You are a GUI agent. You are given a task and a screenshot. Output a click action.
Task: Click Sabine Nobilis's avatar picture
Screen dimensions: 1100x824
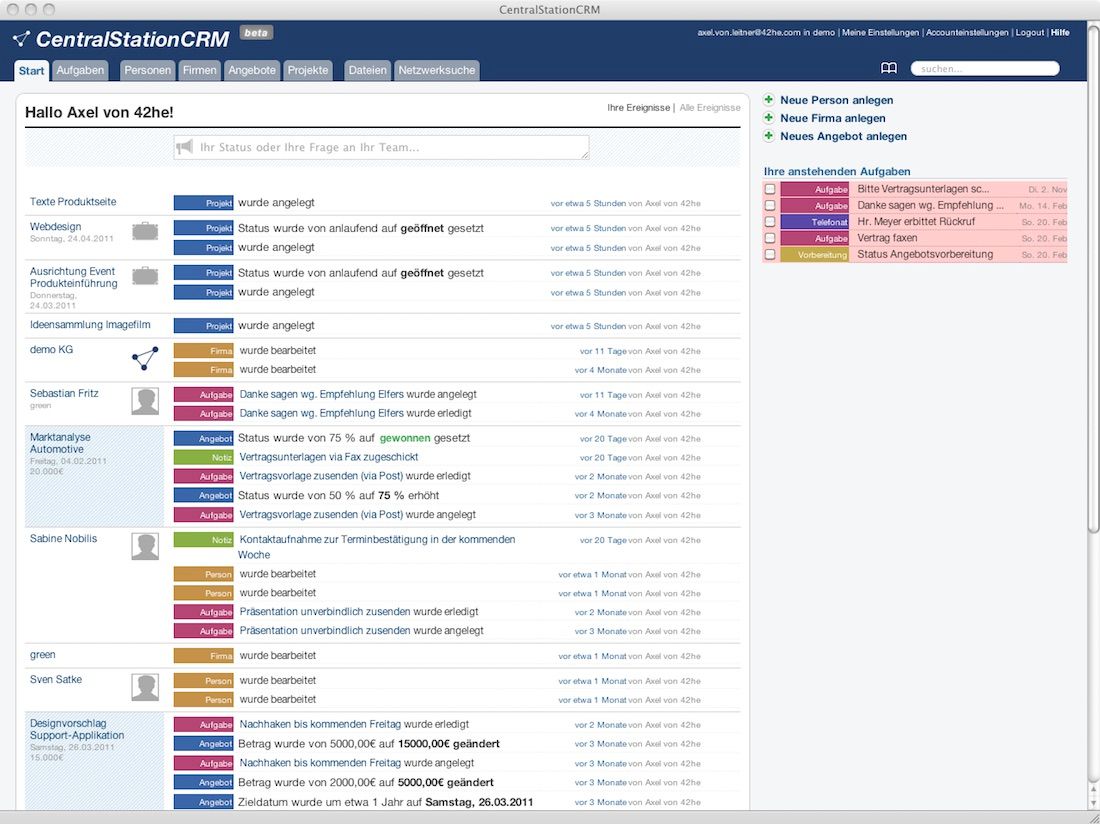pos(145,546)
